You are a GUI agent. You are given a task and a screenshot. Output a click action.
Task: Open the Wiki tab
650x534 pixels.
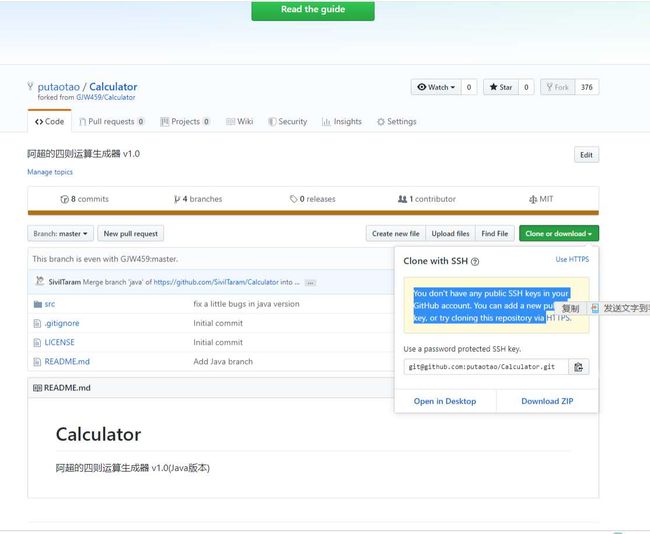tap(239, 121)
